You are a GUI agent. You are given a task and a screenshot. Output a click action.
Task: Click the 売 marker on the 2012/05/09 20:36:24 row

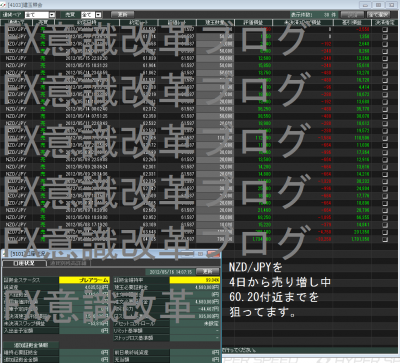coord(43,167)
